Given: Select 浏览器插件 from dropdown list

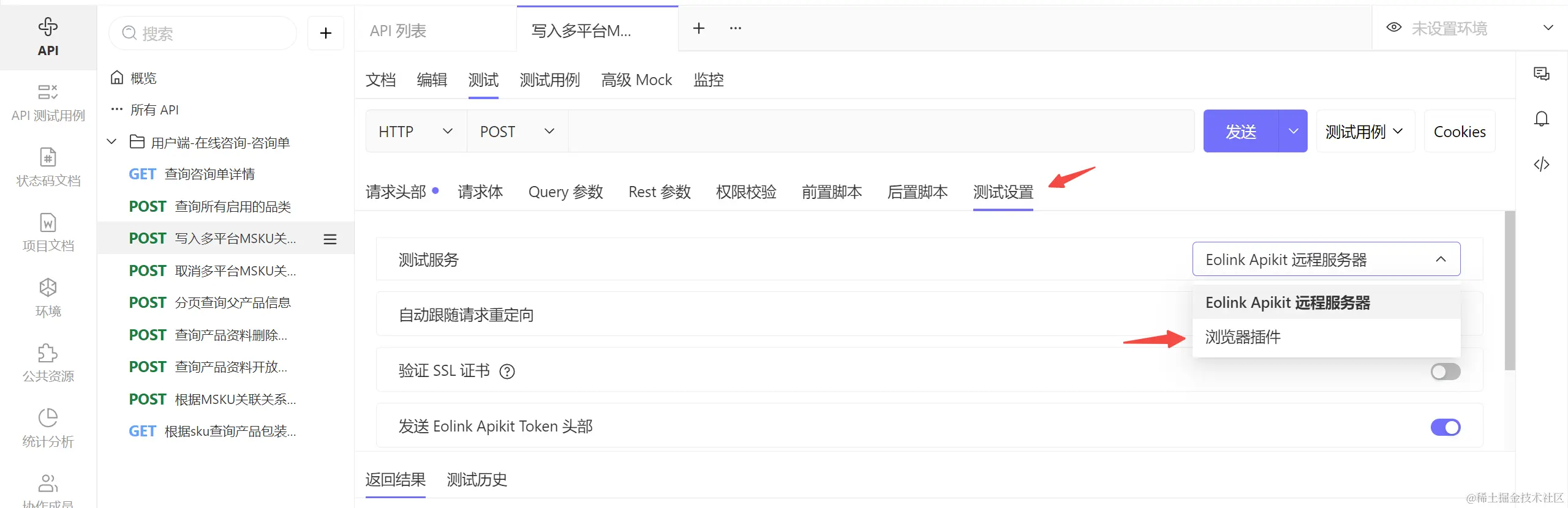Looking at the screenshot, I should coord(1326,337).
